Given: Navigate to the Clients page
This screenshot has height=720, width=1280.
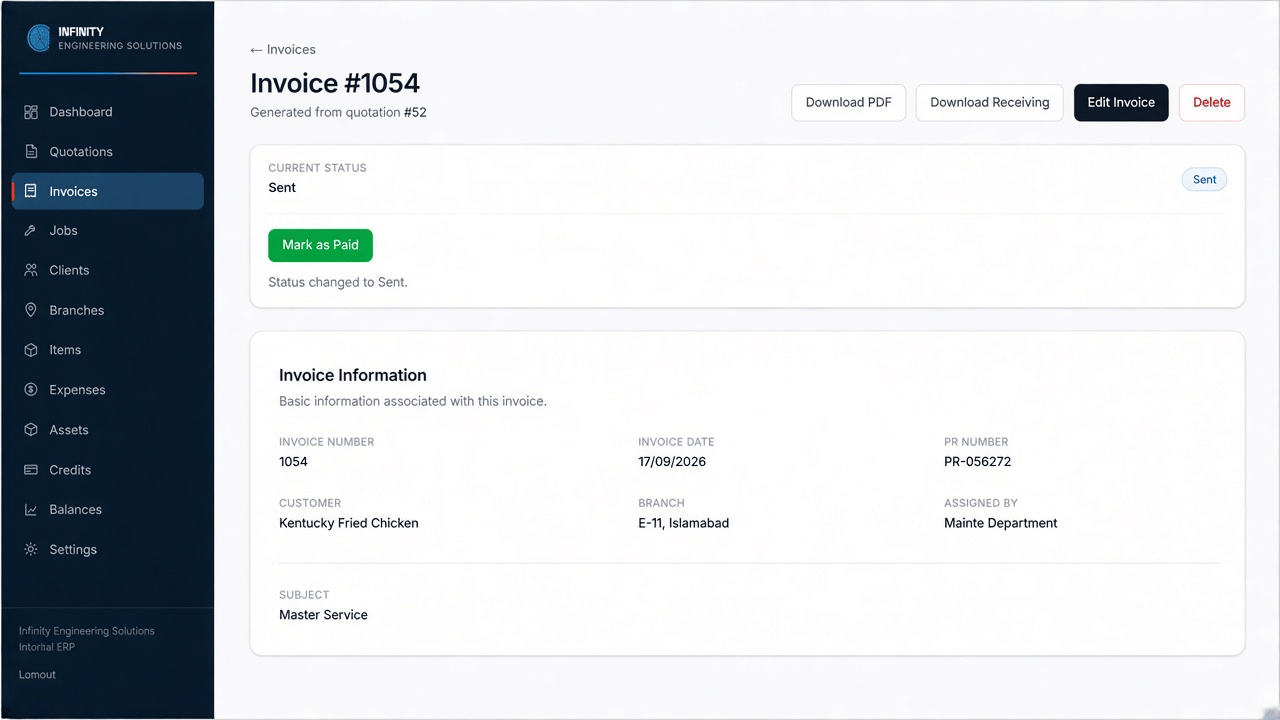Looking at the screenshot, I should pos(108,271).
